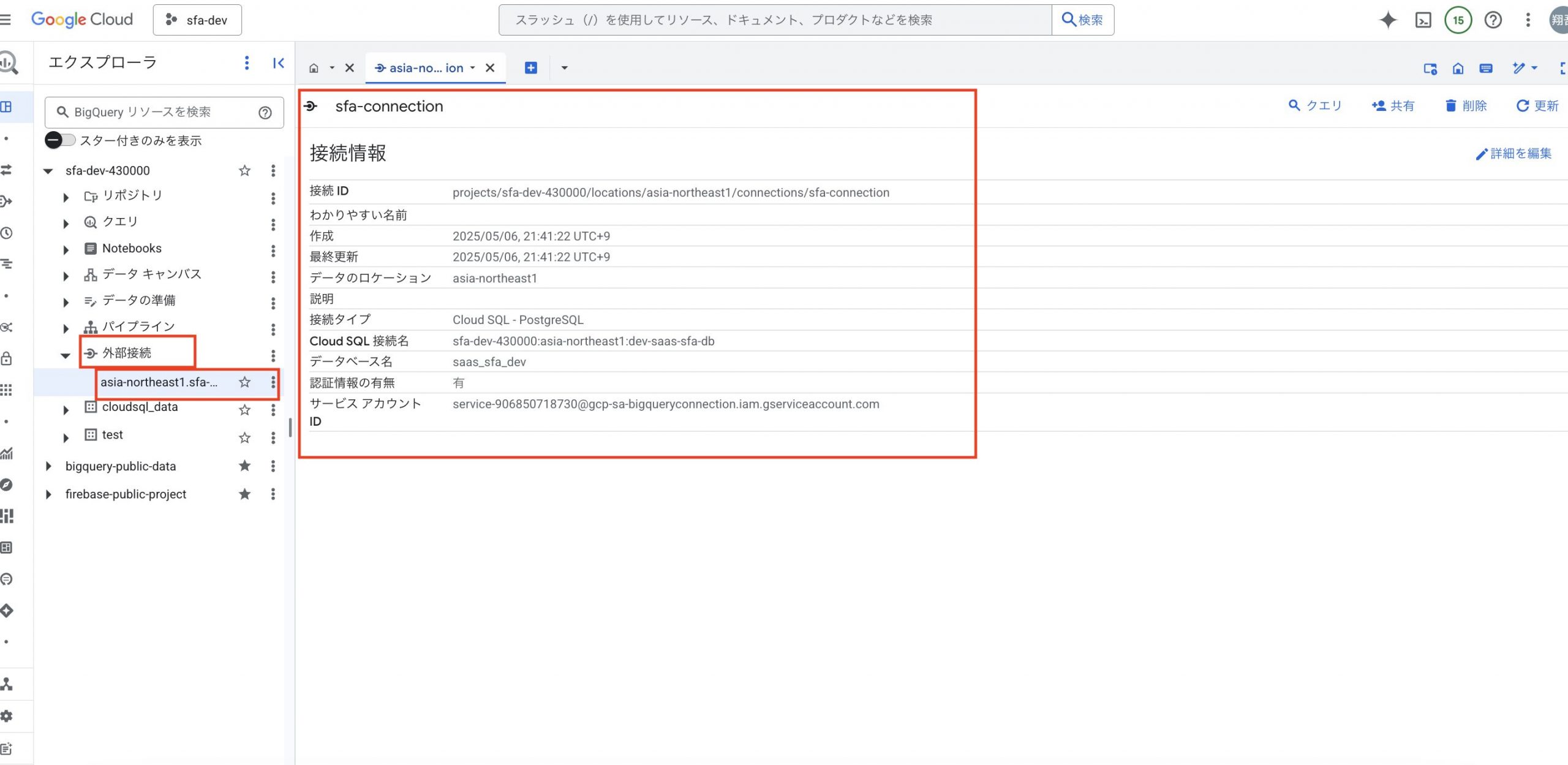Screen dimensions: 1568x765
Task: Click the scheduled queries clock sidebar icon
Action: 7,233
